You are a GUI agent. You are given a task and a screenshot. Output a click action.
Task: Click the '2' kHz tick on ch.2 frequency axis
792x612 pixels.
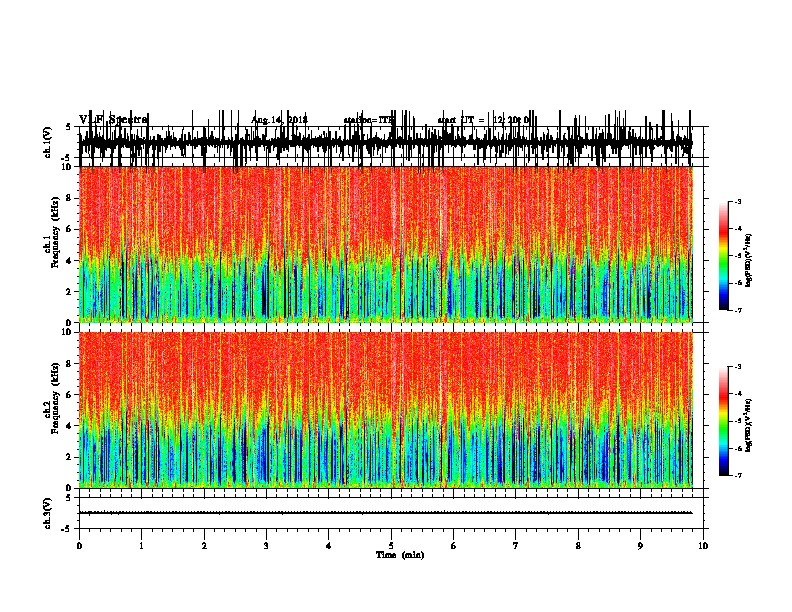tap(70, 457)
